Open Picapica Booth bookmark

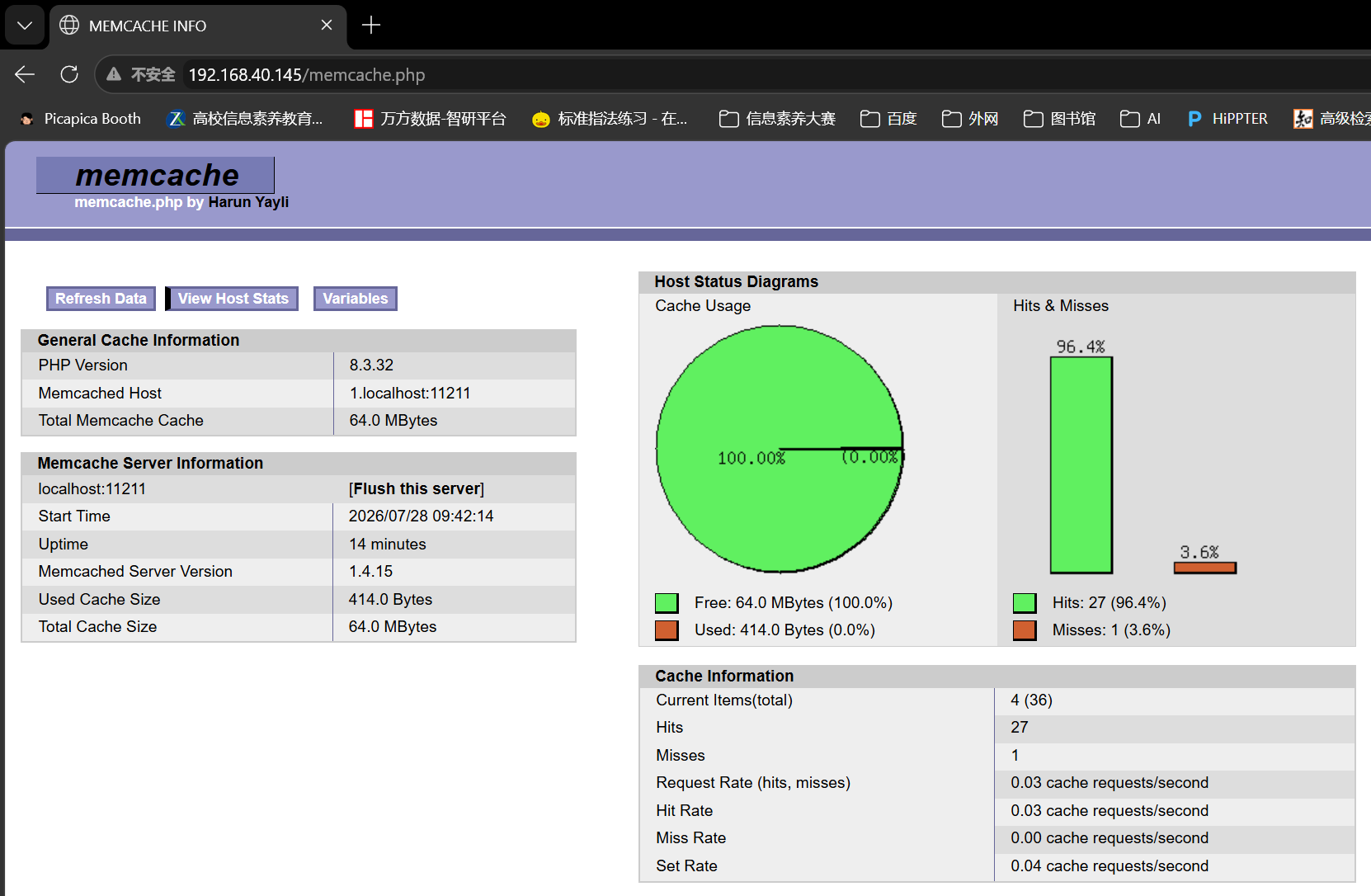[81, 119]
